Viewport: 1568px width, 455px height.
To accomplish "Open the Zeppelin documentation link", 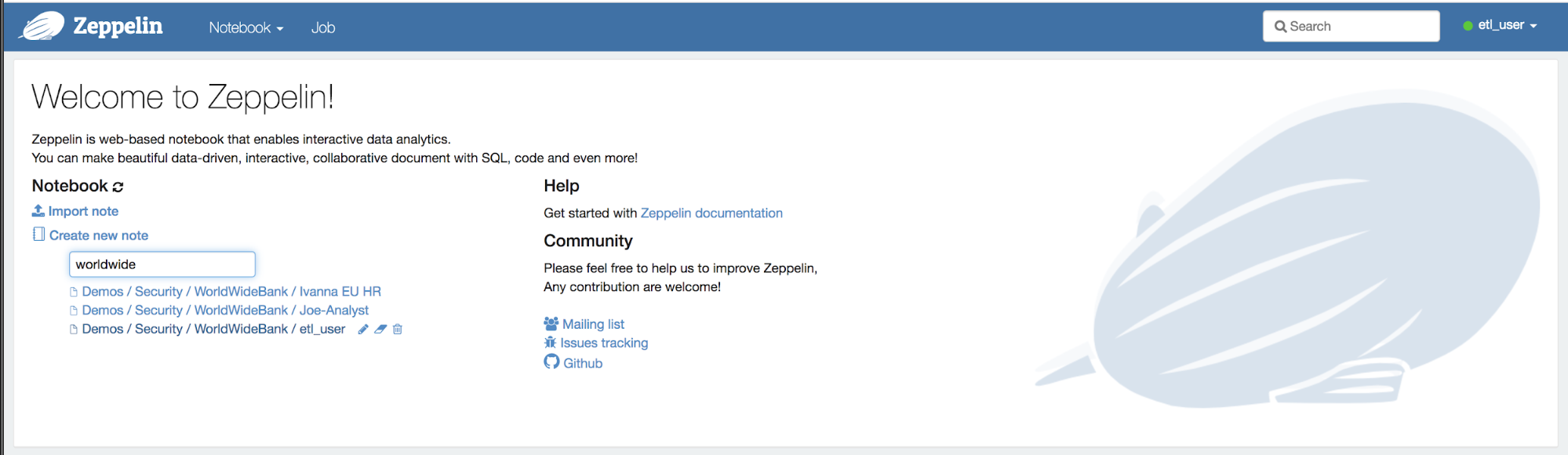I will point(711,213).
